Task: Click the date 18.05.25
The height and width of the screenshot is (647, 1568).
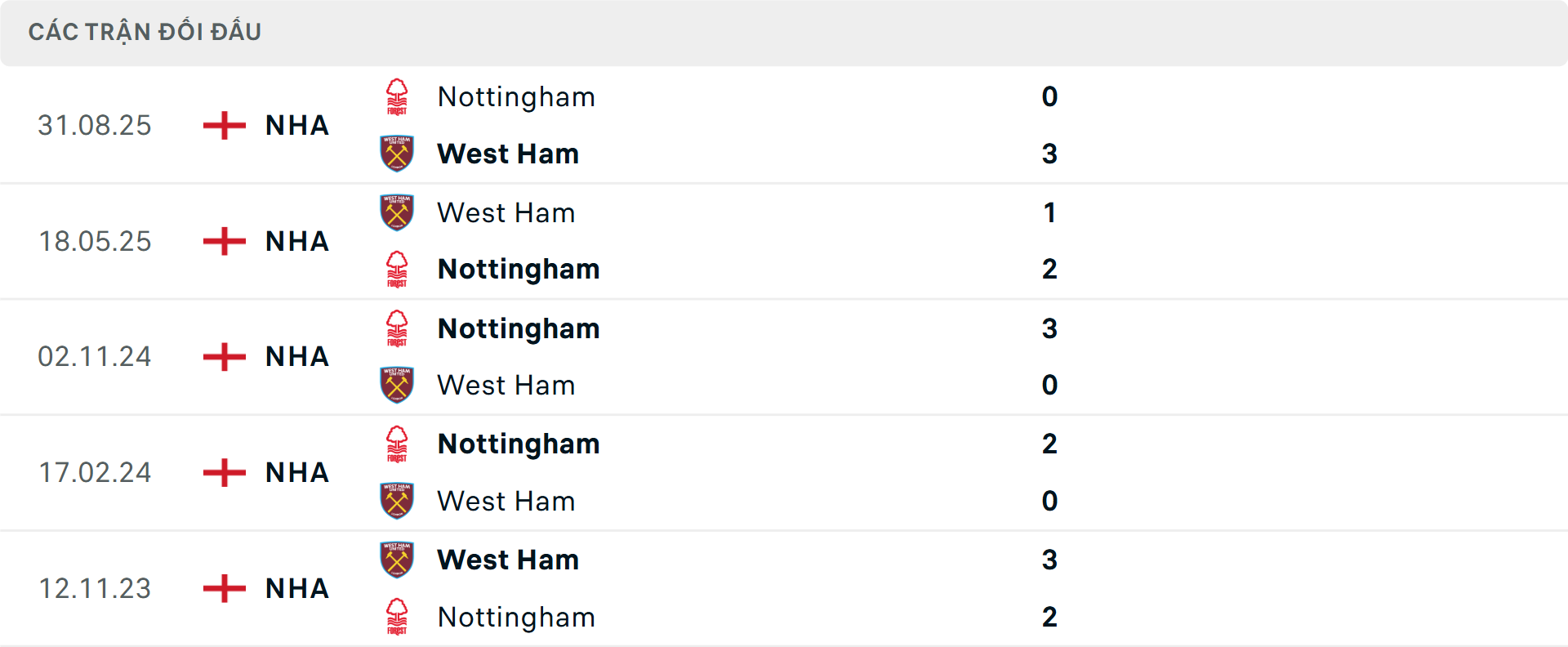Action: point(95,241)
